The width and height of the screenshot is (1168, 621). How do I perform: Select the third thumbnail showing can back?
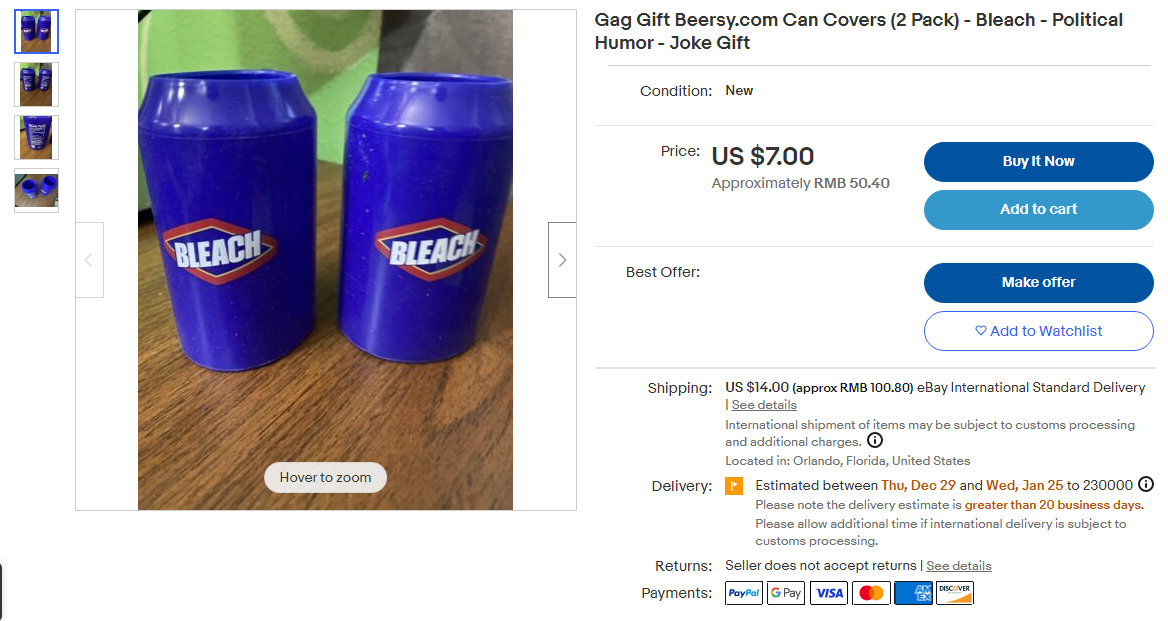tap(37, 137)
